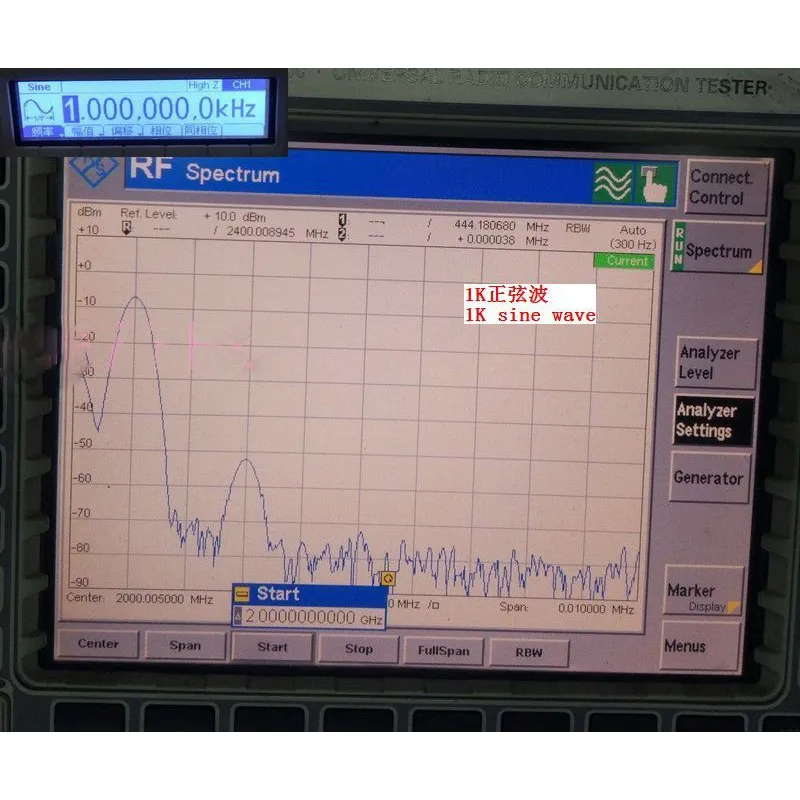Viewport: 800px width, 800px height.
Task: Open the Marker Display softkey
Action: 703,591
